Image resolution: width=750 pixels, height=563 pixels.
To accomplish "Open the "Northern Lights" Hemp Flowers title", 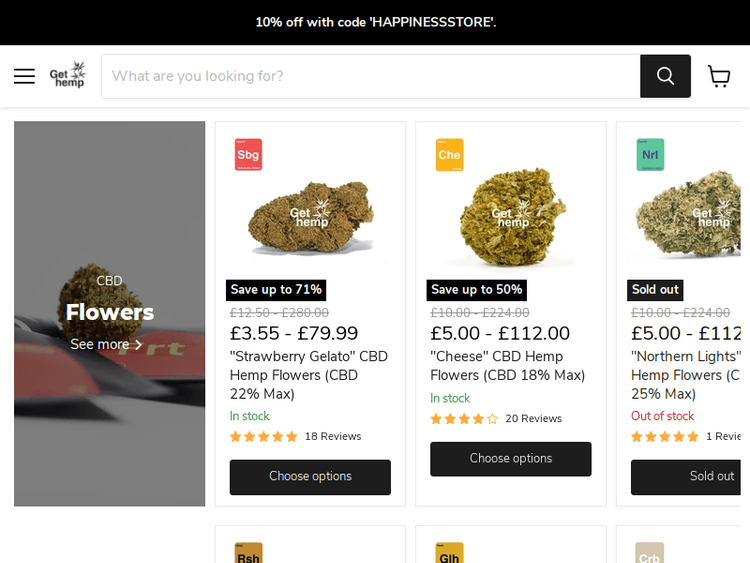I will (686, 375).
